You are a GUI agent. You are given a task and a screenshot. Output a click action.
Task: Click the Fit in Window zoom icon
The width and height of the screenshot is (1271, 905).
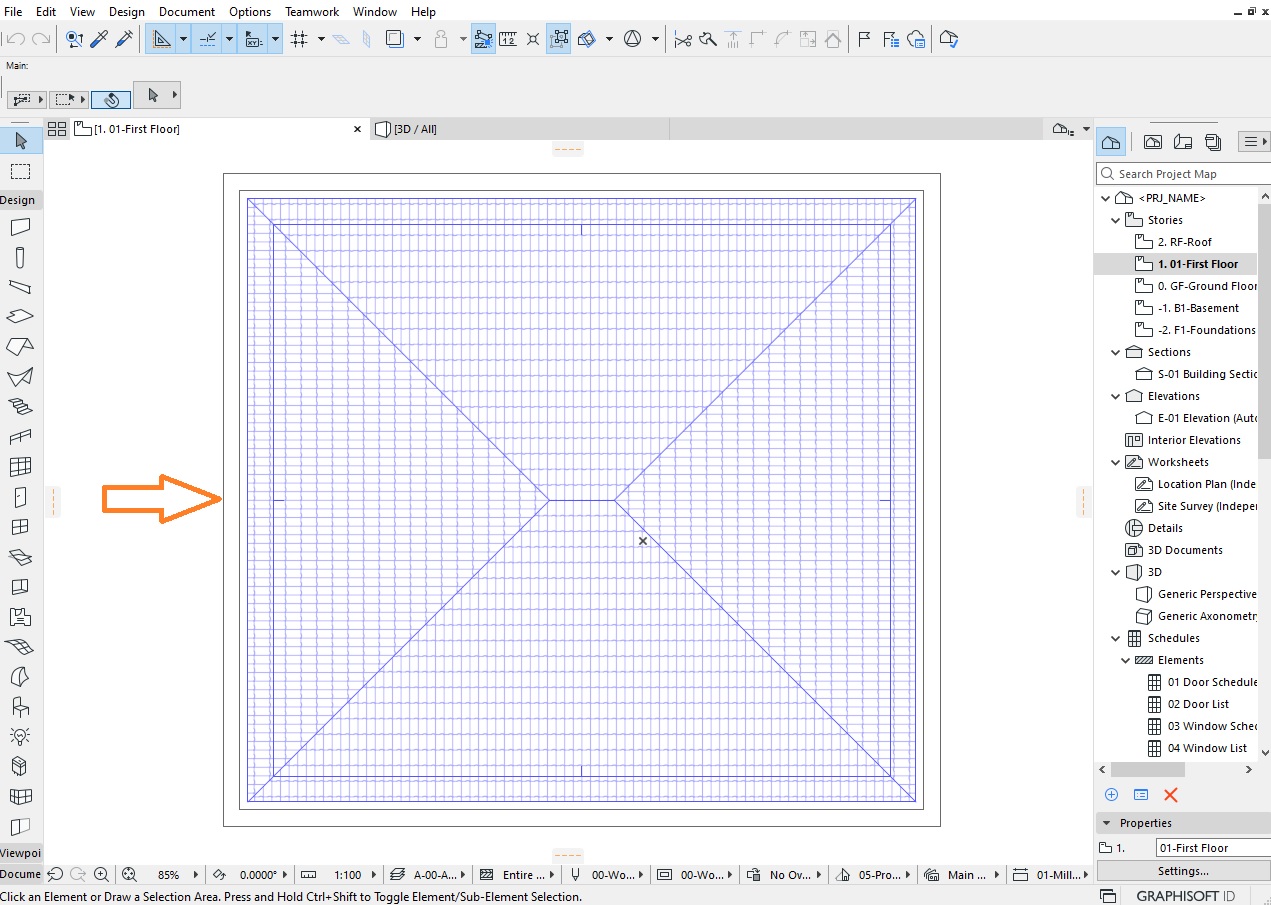[129, 874]
